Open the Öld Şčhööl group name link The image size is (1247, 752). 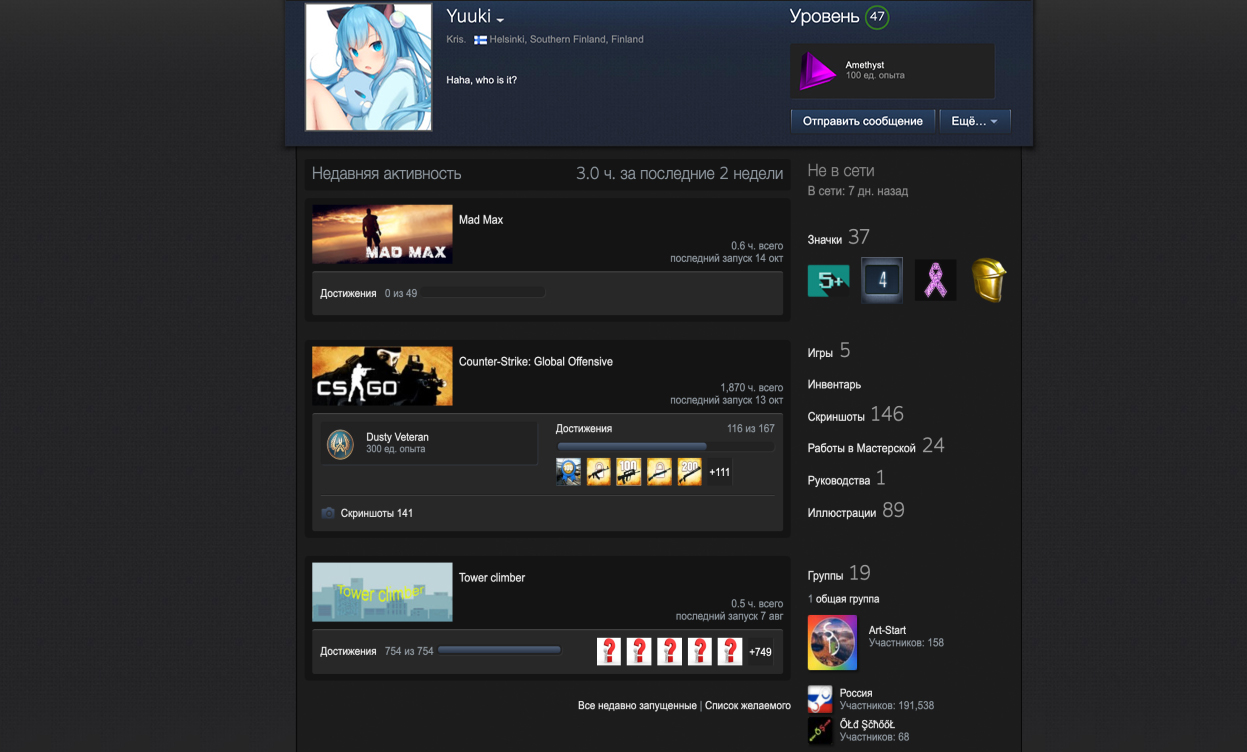click(867, 725)
